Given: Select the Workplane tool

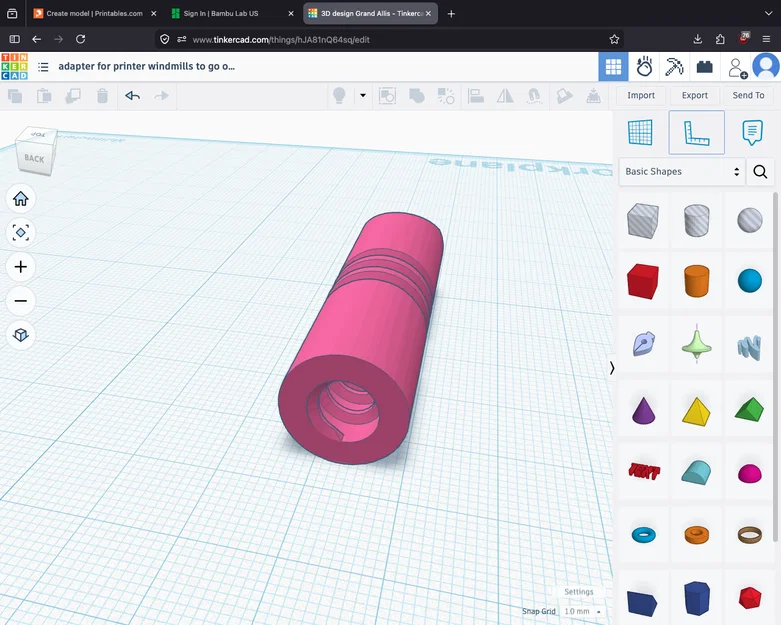Looking at the screenshot, I should click(x=641, y=132).
